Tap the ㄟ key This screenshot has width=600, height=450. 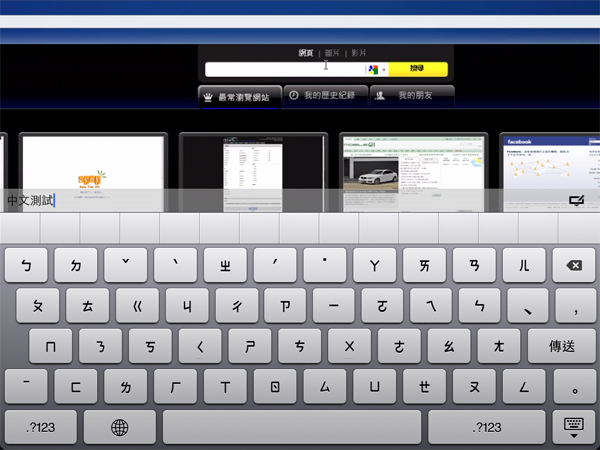click(x=430, y=306)
